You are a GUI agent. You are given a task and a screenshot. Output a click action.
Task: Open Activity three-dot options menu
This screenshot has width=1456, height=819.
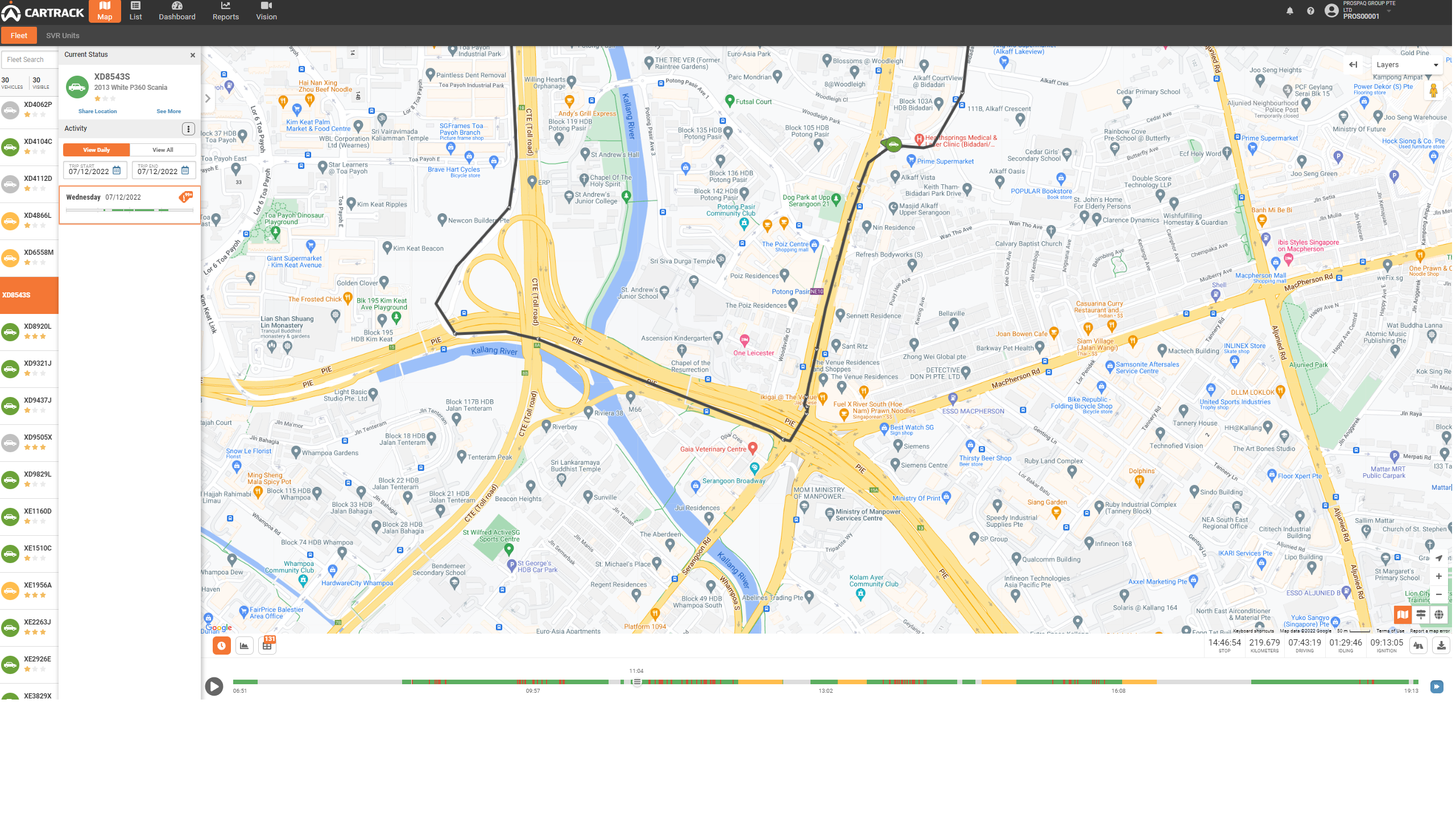point(188,129)
